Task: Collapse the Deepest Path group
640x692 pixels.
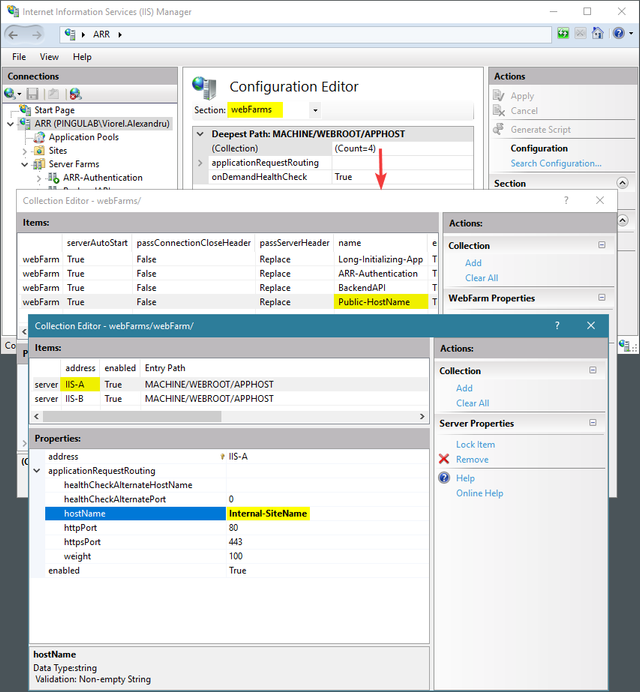Action: (x=200, y=134)
